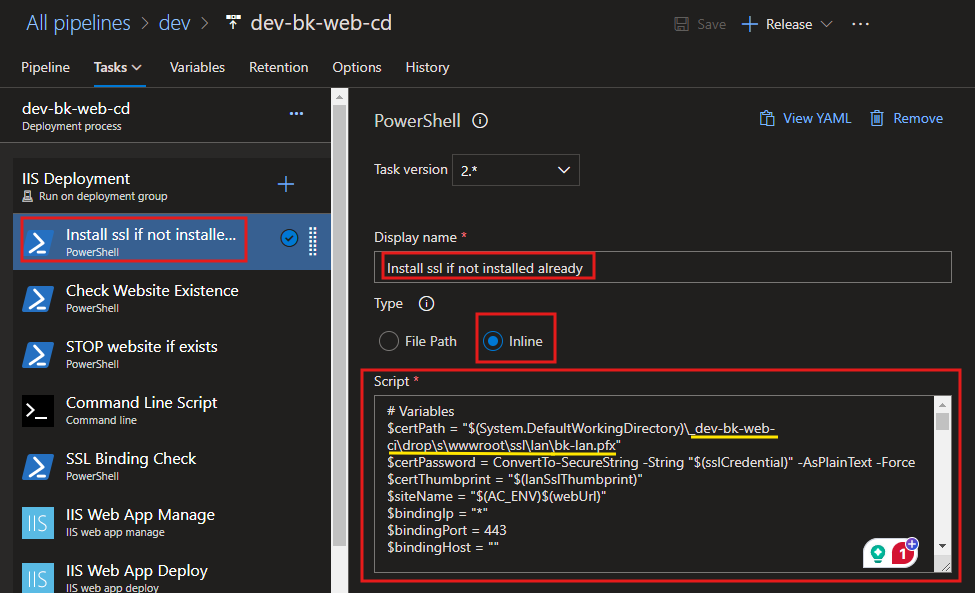Screen dimensions: 975x593
Task: Click the script box scroll up arrow
Action: pyautogui.click(x=943, y=404)
